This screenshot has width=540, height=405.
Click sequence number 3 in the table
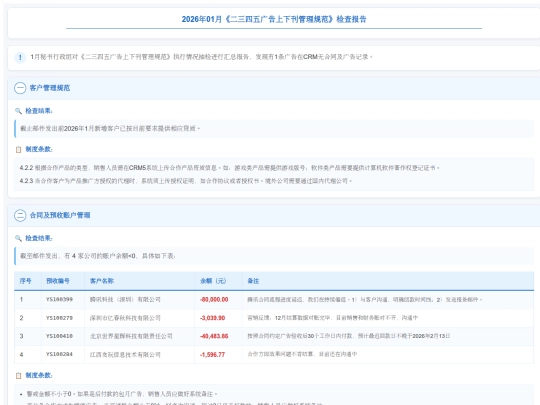22,336
